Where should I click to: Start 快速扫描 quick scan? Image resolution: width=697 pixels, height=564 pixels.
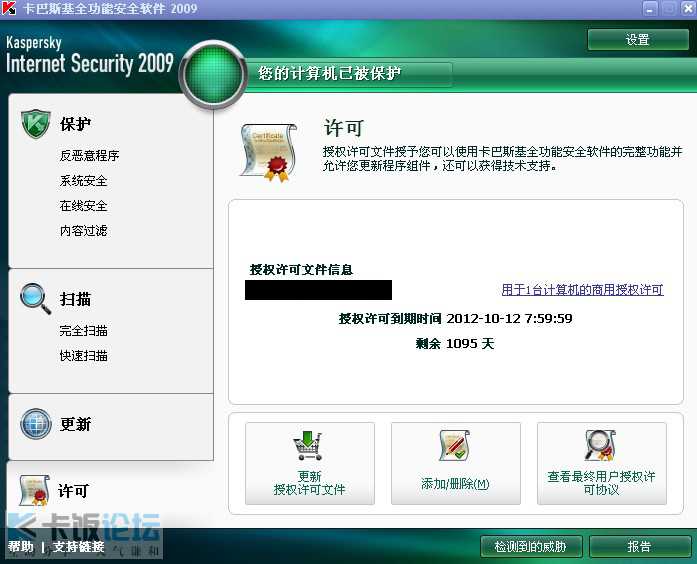(x=83, y=355)
